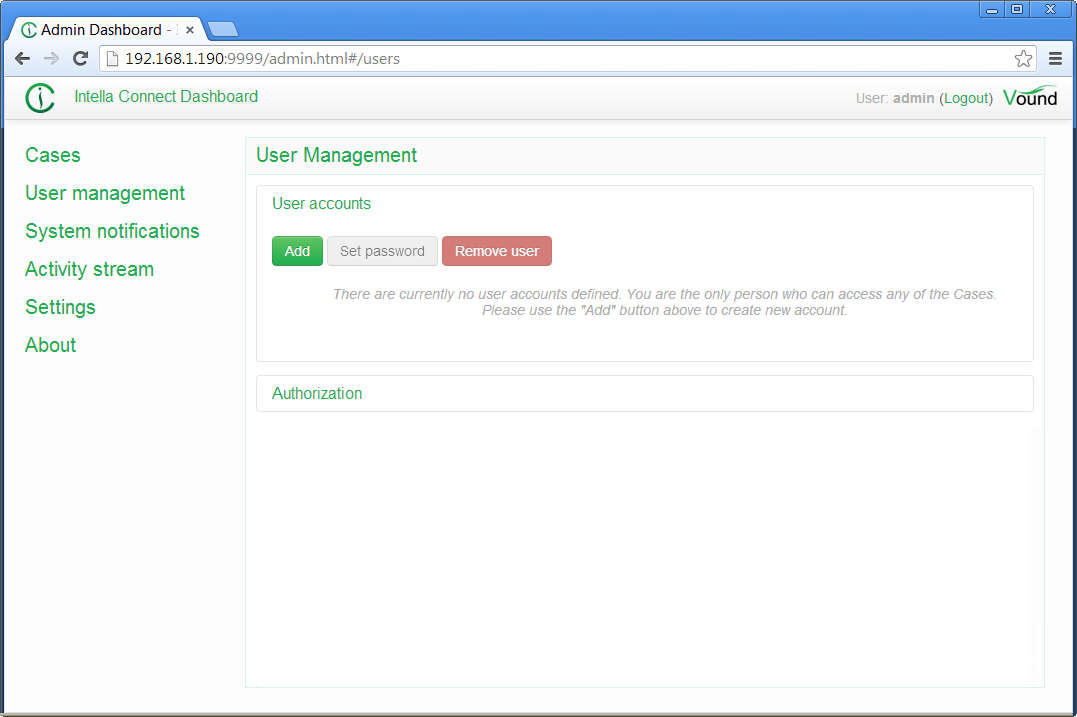Screen dimensions: 1077x717
Task: Expand the Authorization panel
Action: pos(317,393)
